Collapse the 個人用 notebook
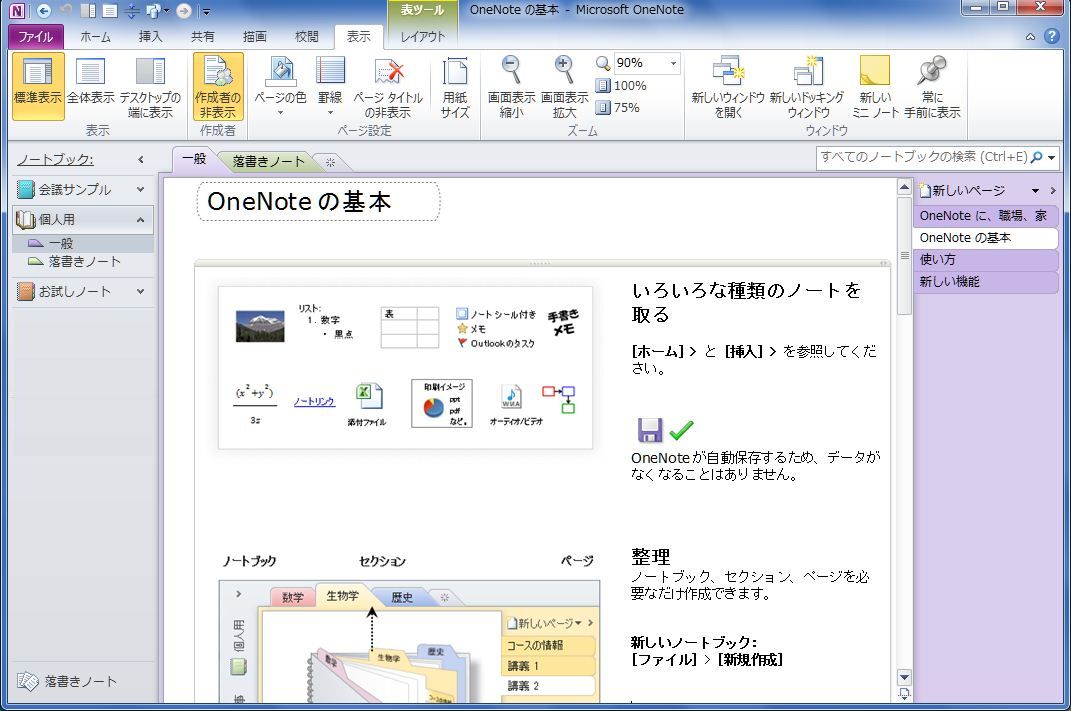This screenshot has width=1071, height=711. 140,220
